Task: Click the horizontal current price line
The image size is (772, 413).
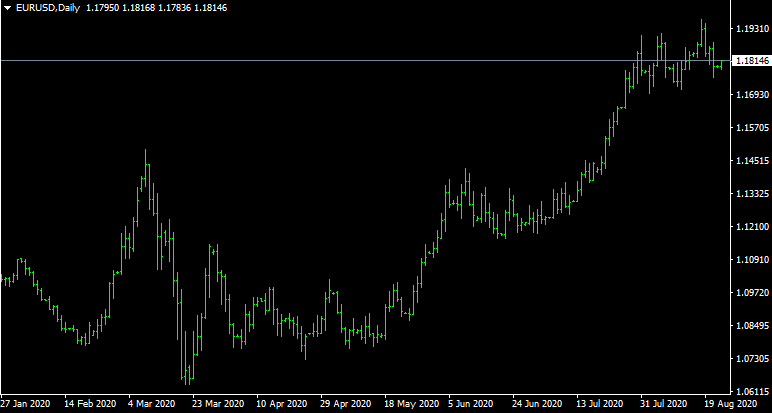Action: [365, 61]
